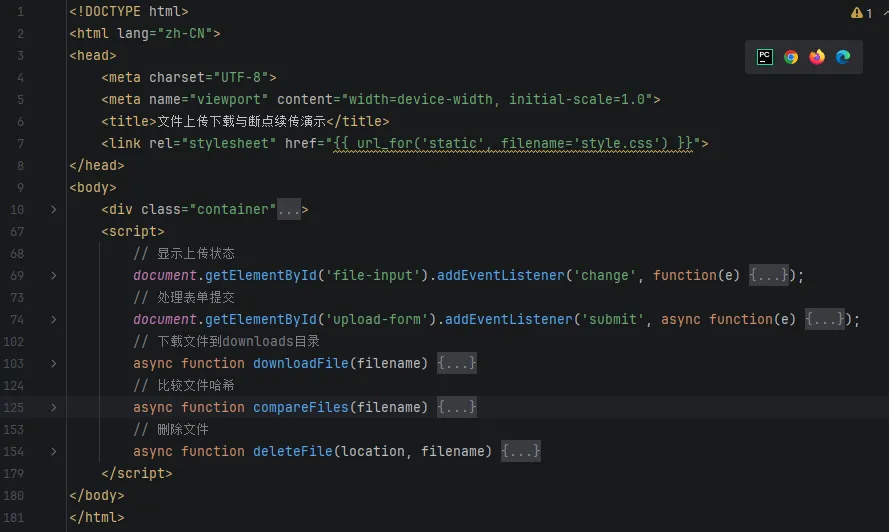Expand the deleteFile function fold arrow
Screen dimensions: 889x532
click(x=53, y=451)
